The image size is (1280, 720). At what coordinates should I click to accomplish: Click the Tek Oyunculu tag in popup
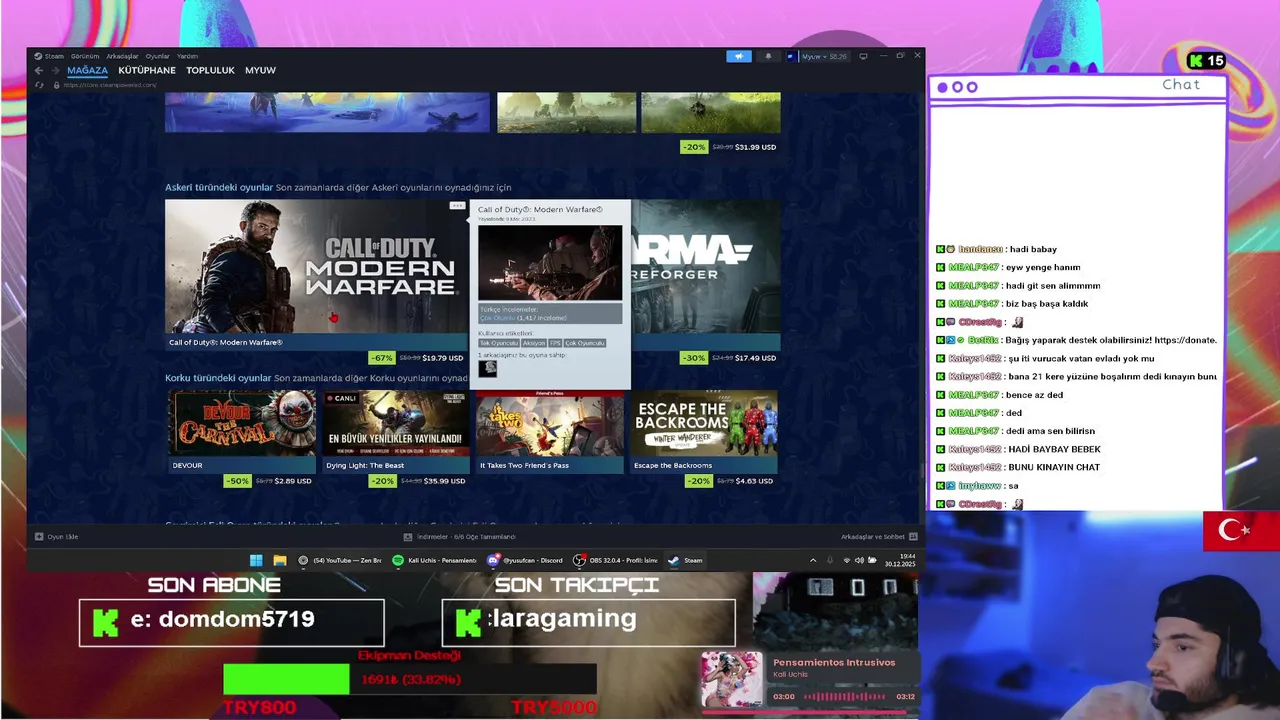498,343
